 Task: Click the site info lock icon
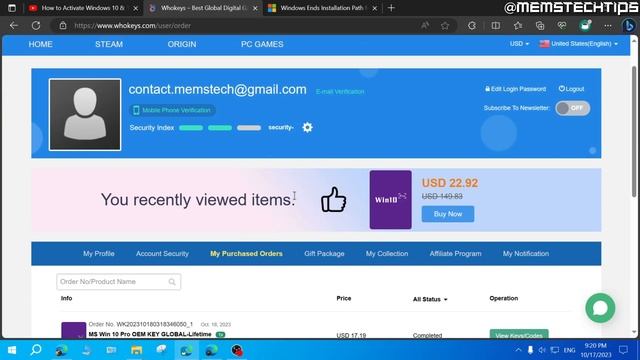(63, 25)
